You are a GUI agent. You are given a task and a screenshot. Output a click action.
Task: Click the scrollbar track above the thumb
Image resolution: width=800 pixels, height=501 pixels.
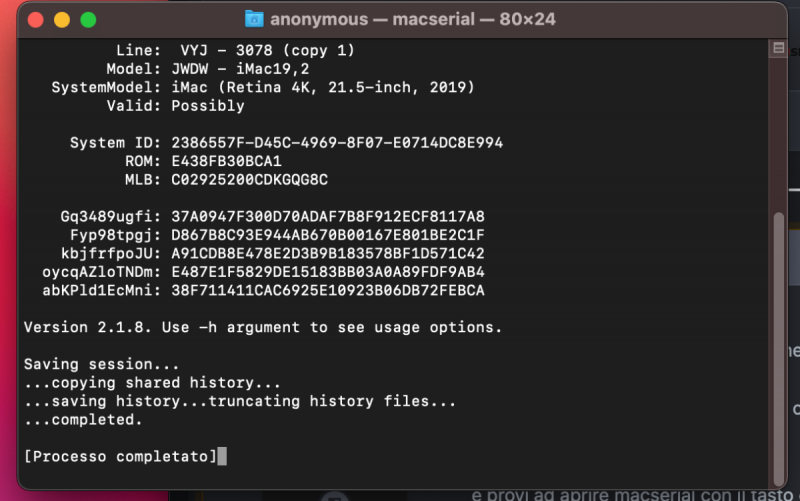pos(779,130)
